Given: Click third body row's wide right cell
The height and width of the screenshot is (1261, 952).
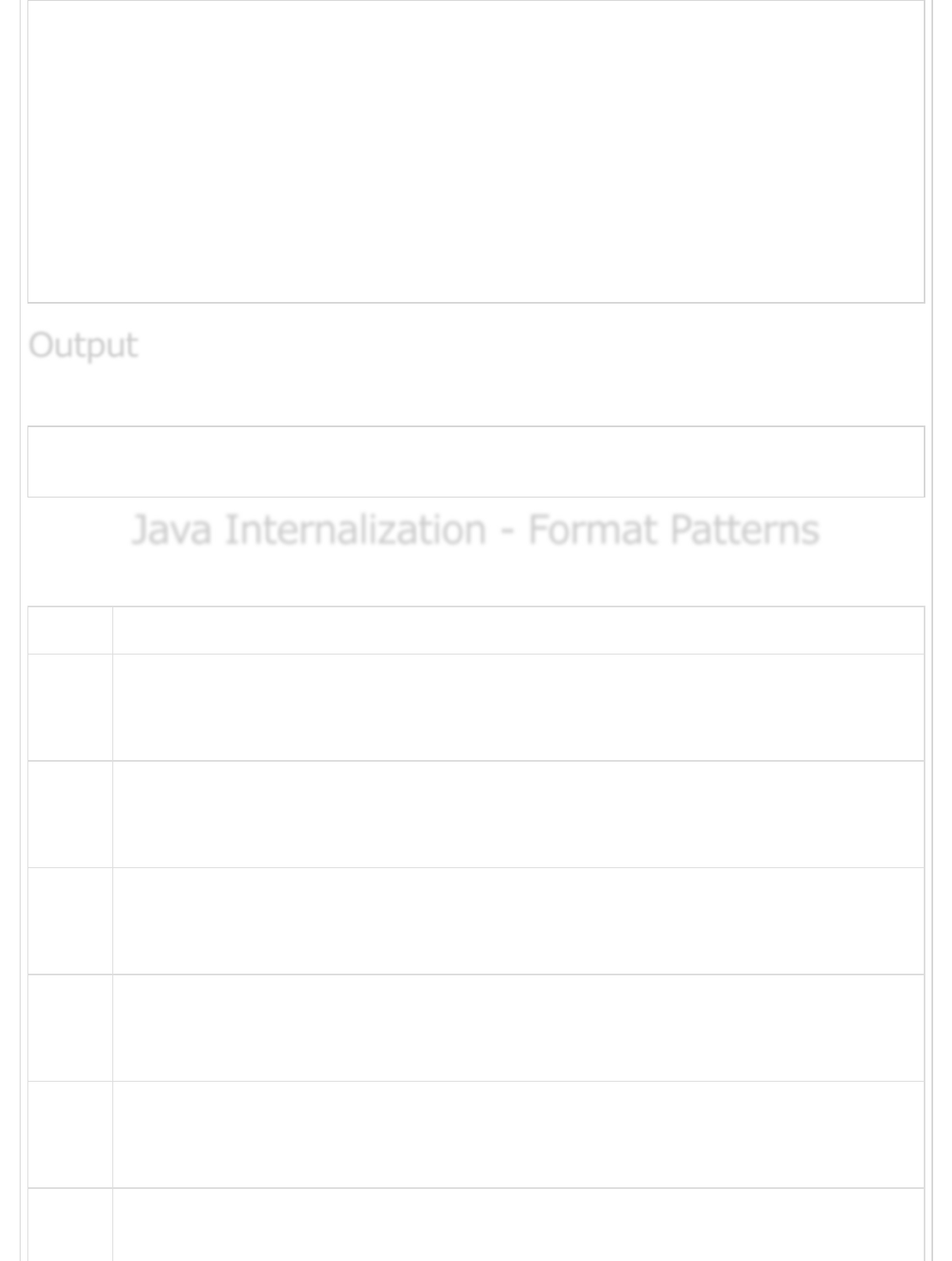Looking at the screenshot, I should pos(518,921).
